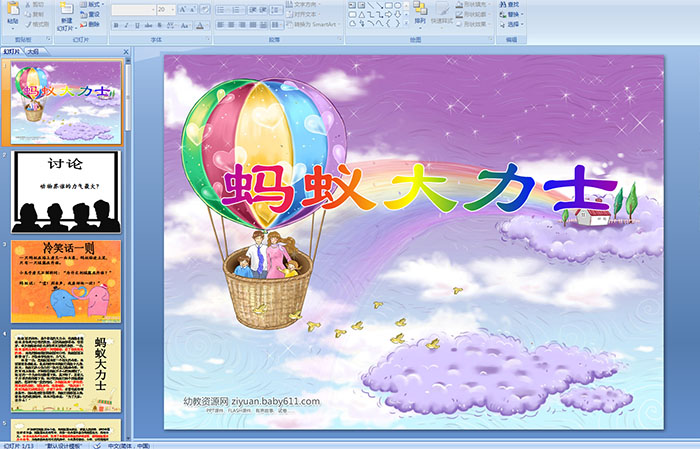The width and height of the screenshot is (700, 449).
Task: Open the Paragraph group dialog launcher
Action: click(x=340, y=39)
